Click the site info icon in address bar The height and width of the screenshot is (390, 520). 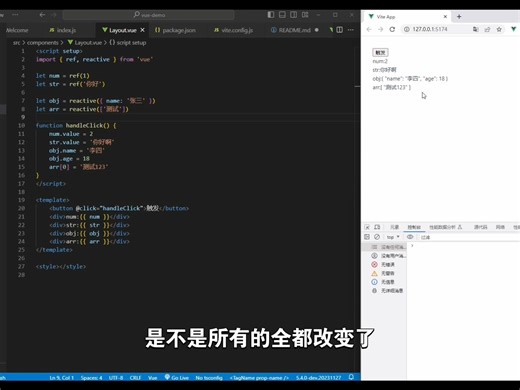click(x=406, y=29)
